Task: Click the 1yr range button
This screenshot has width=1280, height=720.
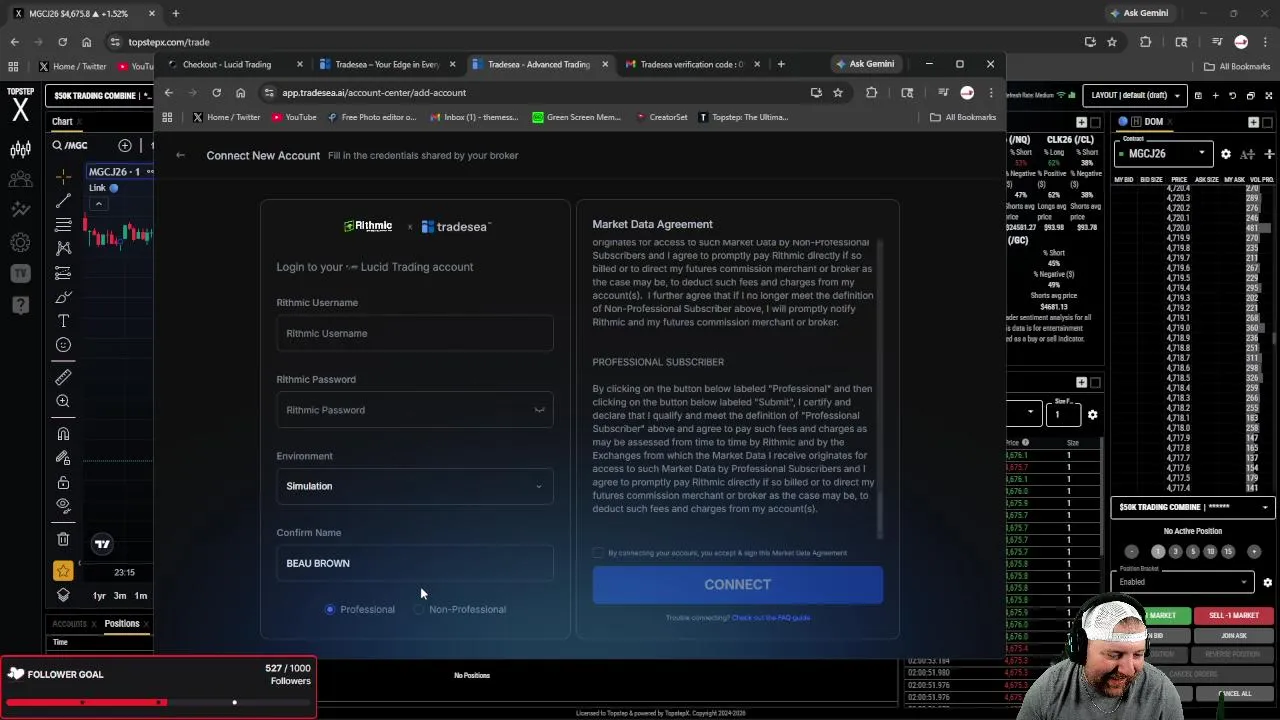Action: (x=99, y=596)
